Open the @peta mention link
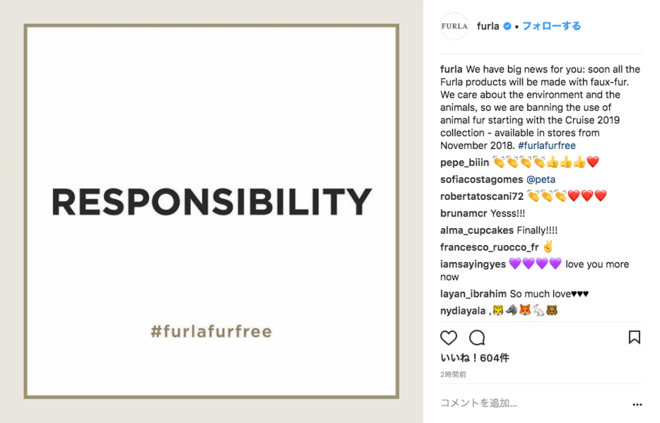 tap(541, 180)
